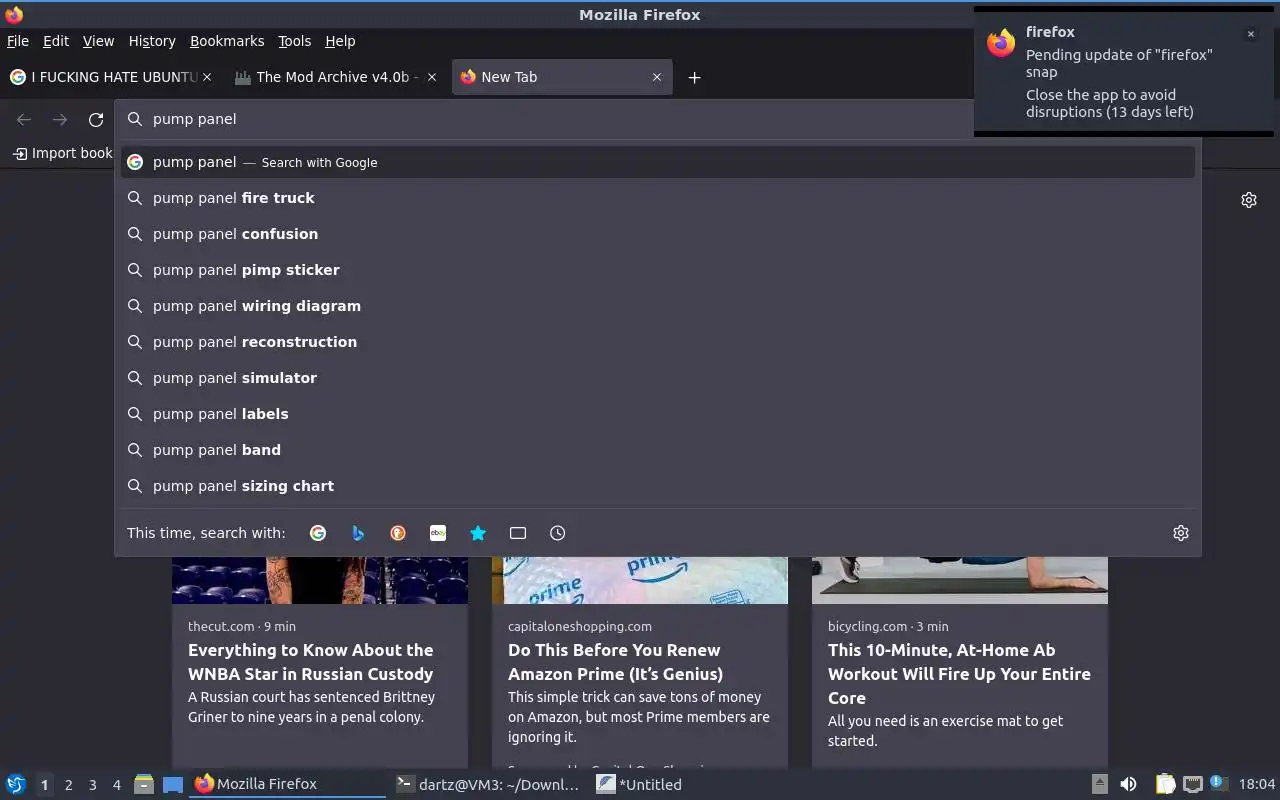
Task: Open a new tab with the plus button
Action: click(x=694, y=77)
